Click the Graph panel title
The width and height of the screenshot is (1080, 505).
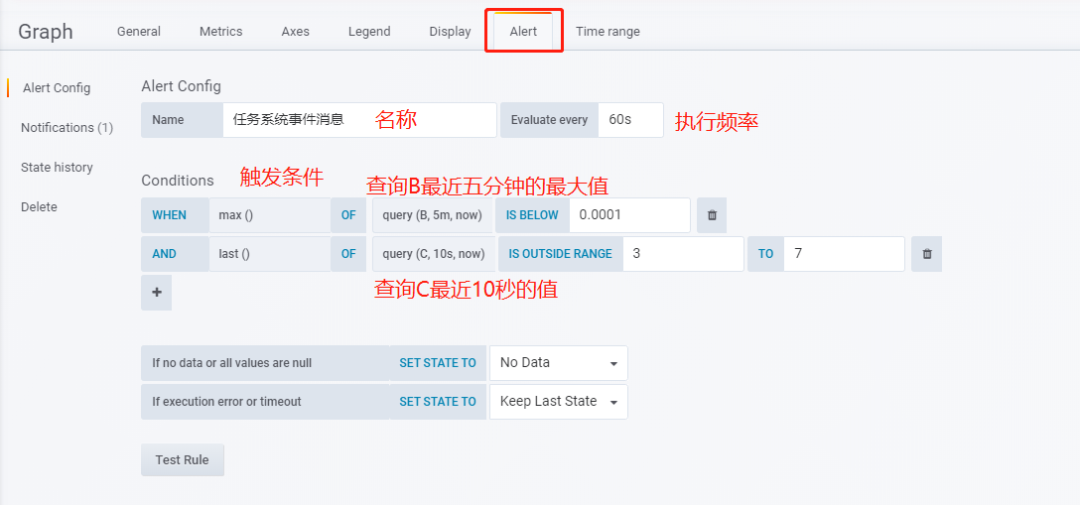point(45,32)
